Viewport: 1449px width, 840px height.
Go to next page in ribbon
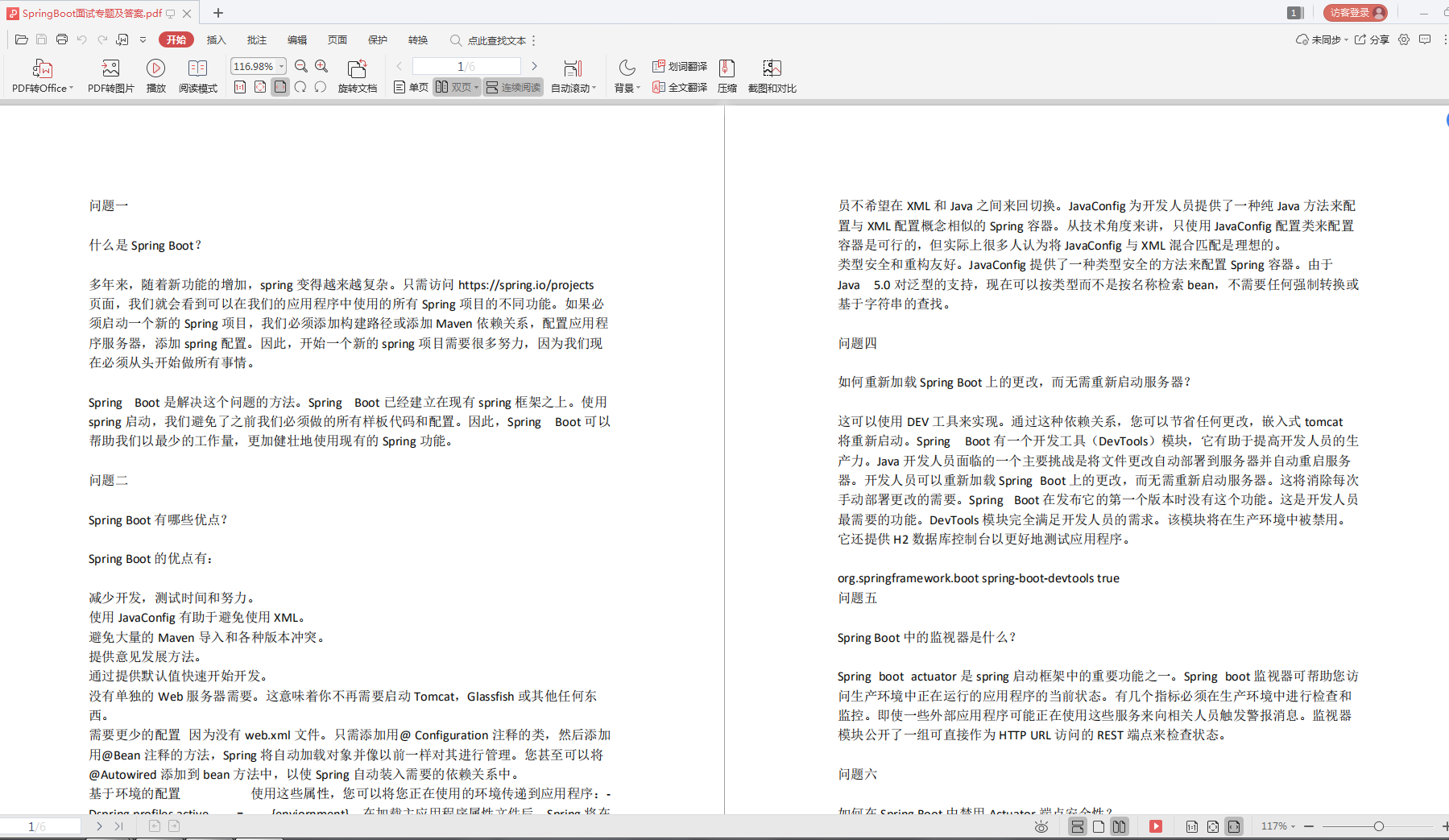coord(534,66)
